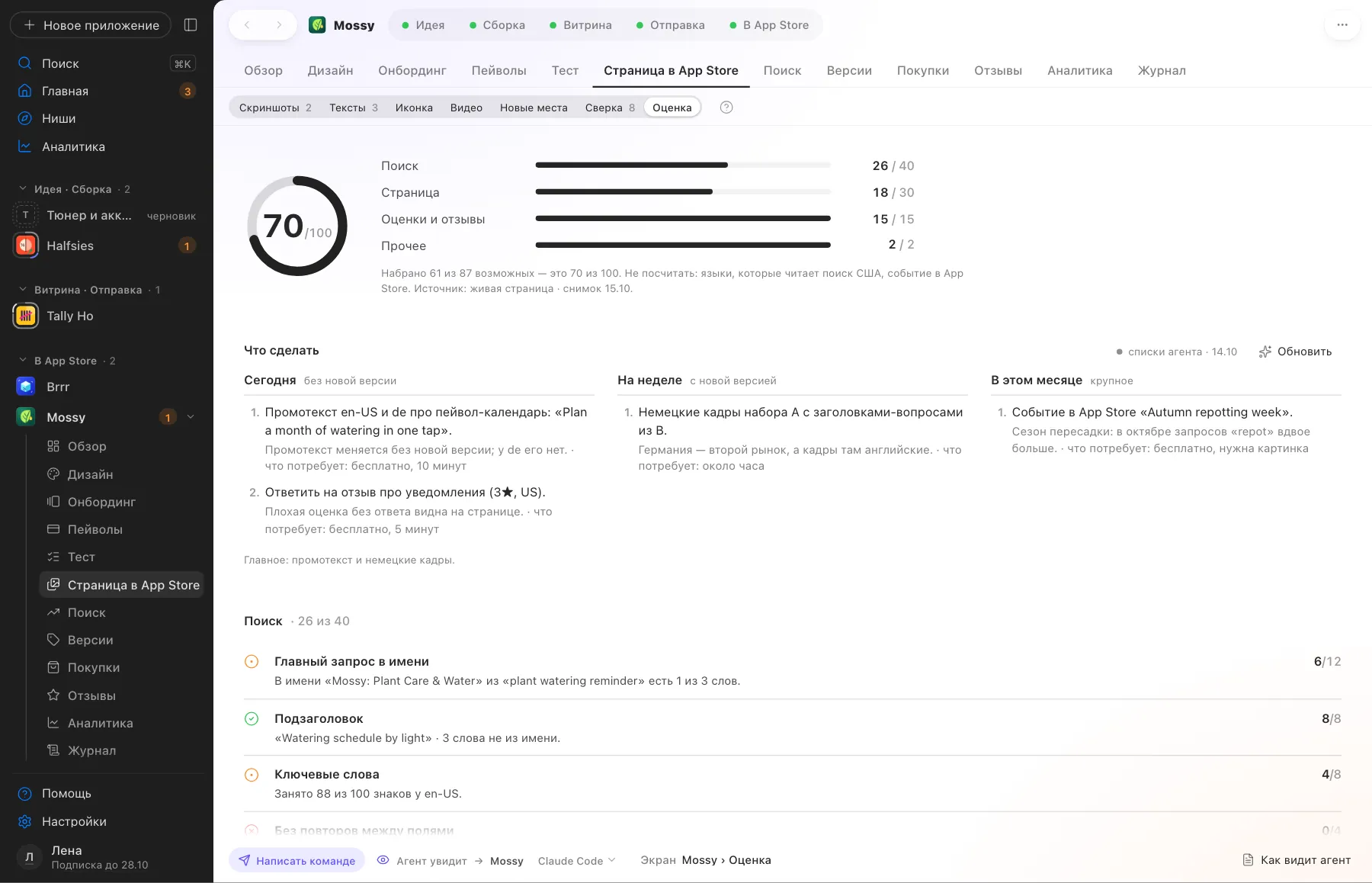Click the 70/100 score ring
This screenshot has width=1372, height=883.
pos(297,226)
